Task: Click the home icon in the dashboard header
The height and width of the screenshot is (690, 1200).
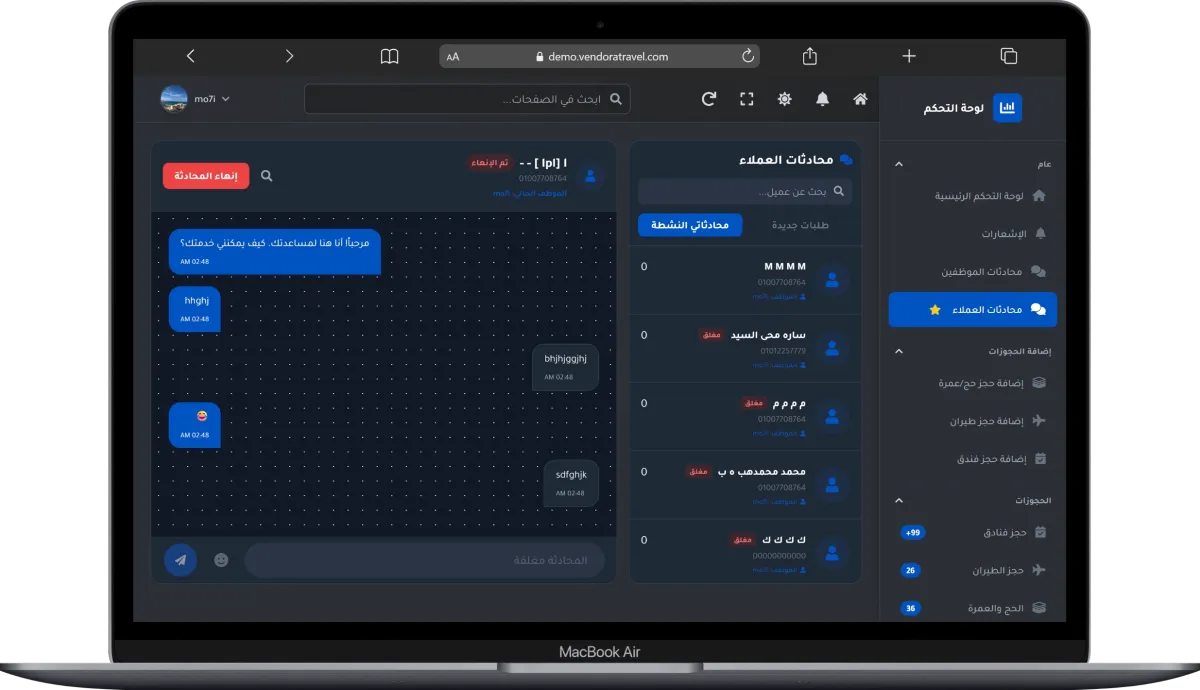Action: pyautogui.click(x=860, y=99)
